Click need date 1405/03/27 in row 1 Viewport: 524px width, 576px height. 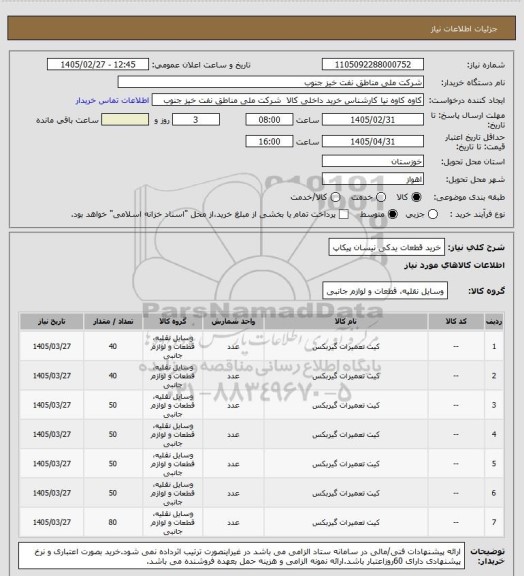tap(52, 346)
